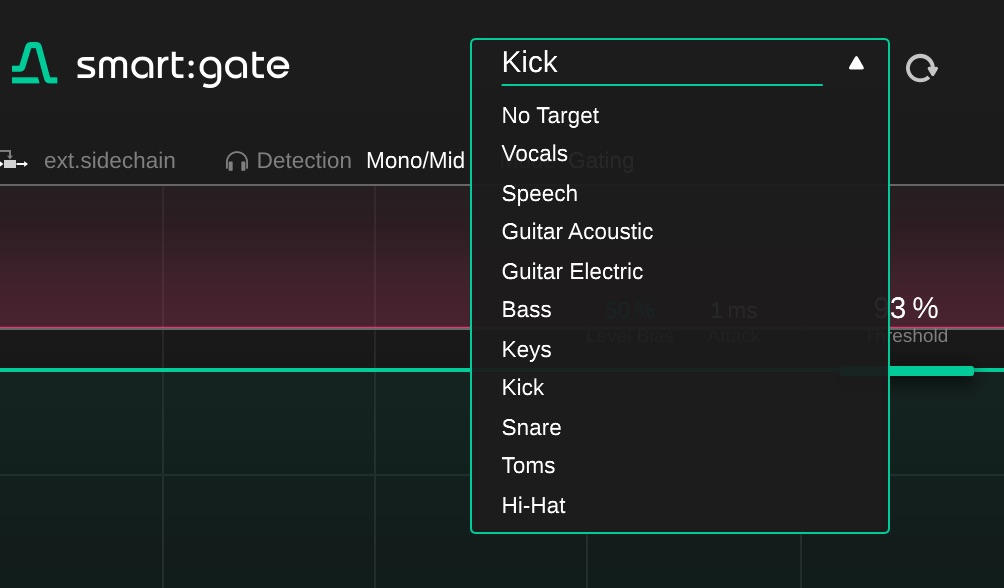Select Guitar Acoustic profile
Screen dimensions: 1004x588
pyautogui.click(x=577, y=232)
